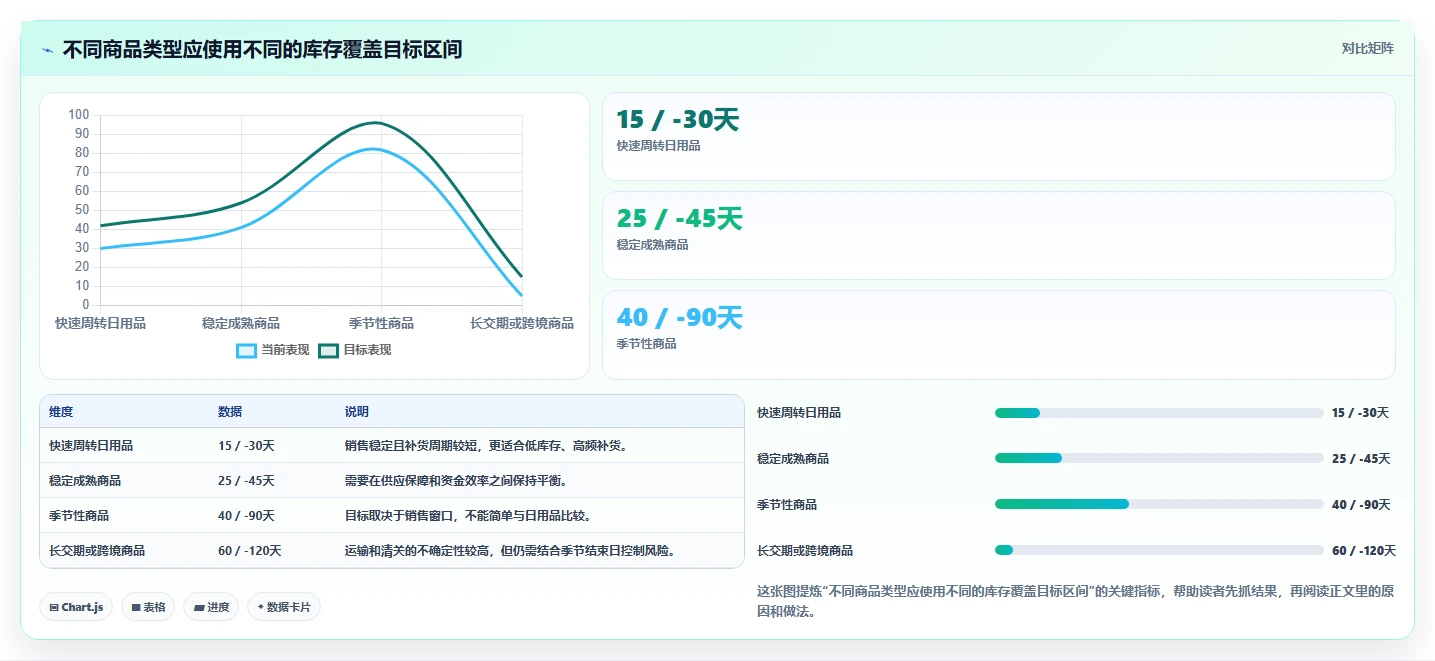The image size is (1435, 661).
Task: Click the 60 / -120天 value in the table
Action: (250, 551)
